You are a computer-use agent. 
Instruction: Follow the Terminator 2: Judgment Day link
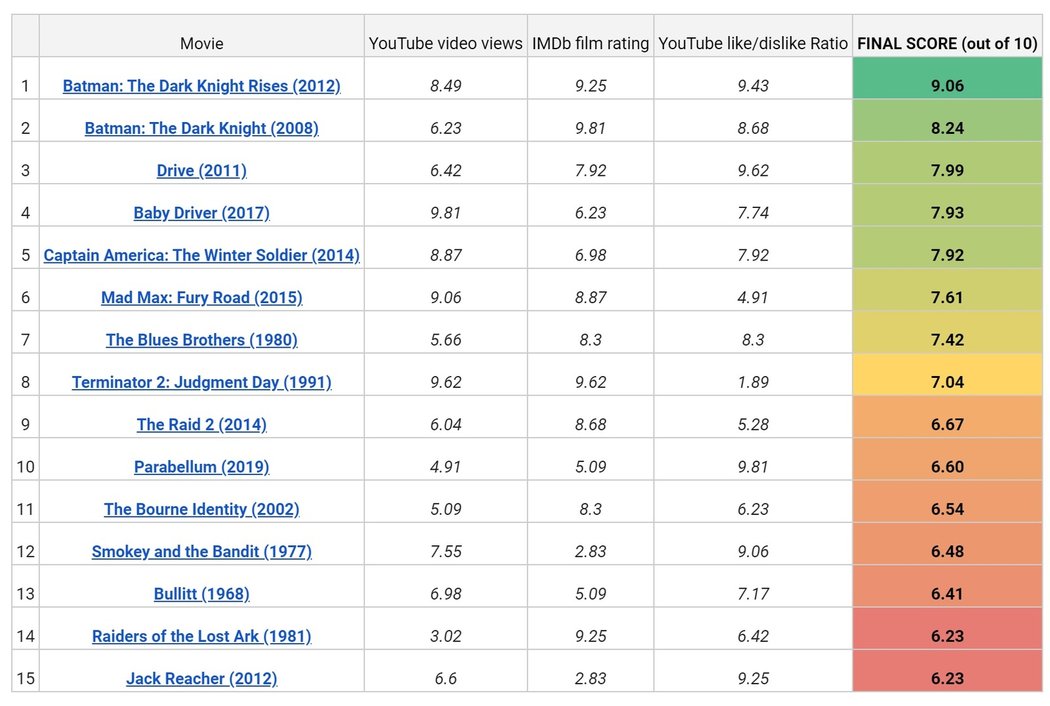pyautogui.click(x=201, y=382)
